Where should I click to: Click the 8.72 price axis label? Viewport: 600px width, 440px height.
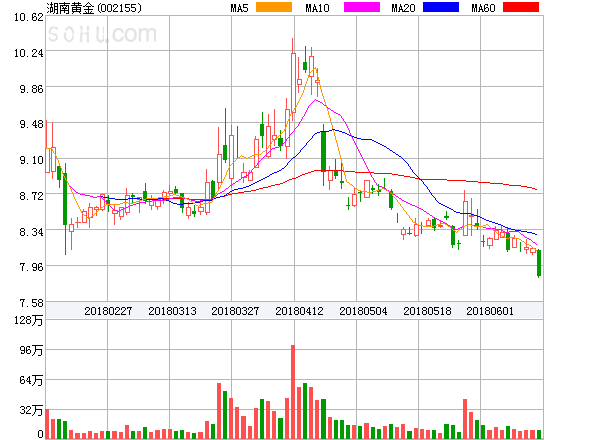tap(31, 196)
